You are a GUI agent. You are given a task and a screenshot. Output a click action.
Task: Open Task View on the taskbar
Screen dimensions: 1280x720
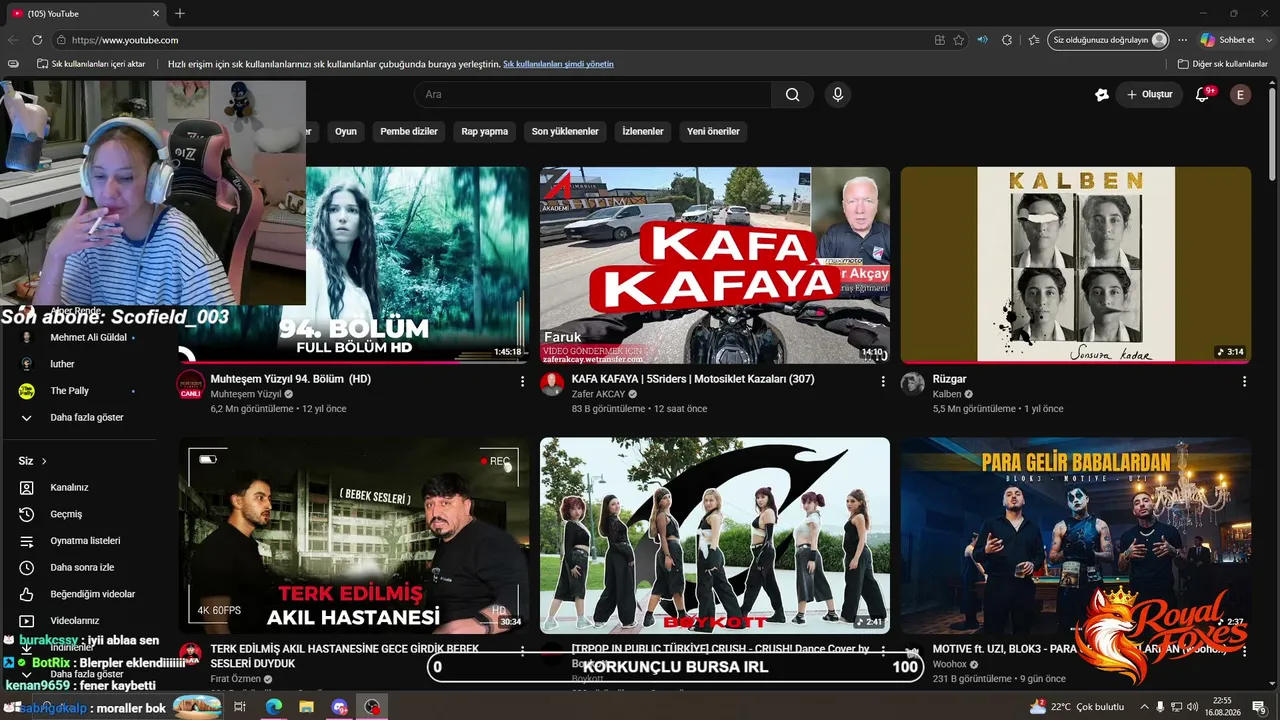point(240,707)
